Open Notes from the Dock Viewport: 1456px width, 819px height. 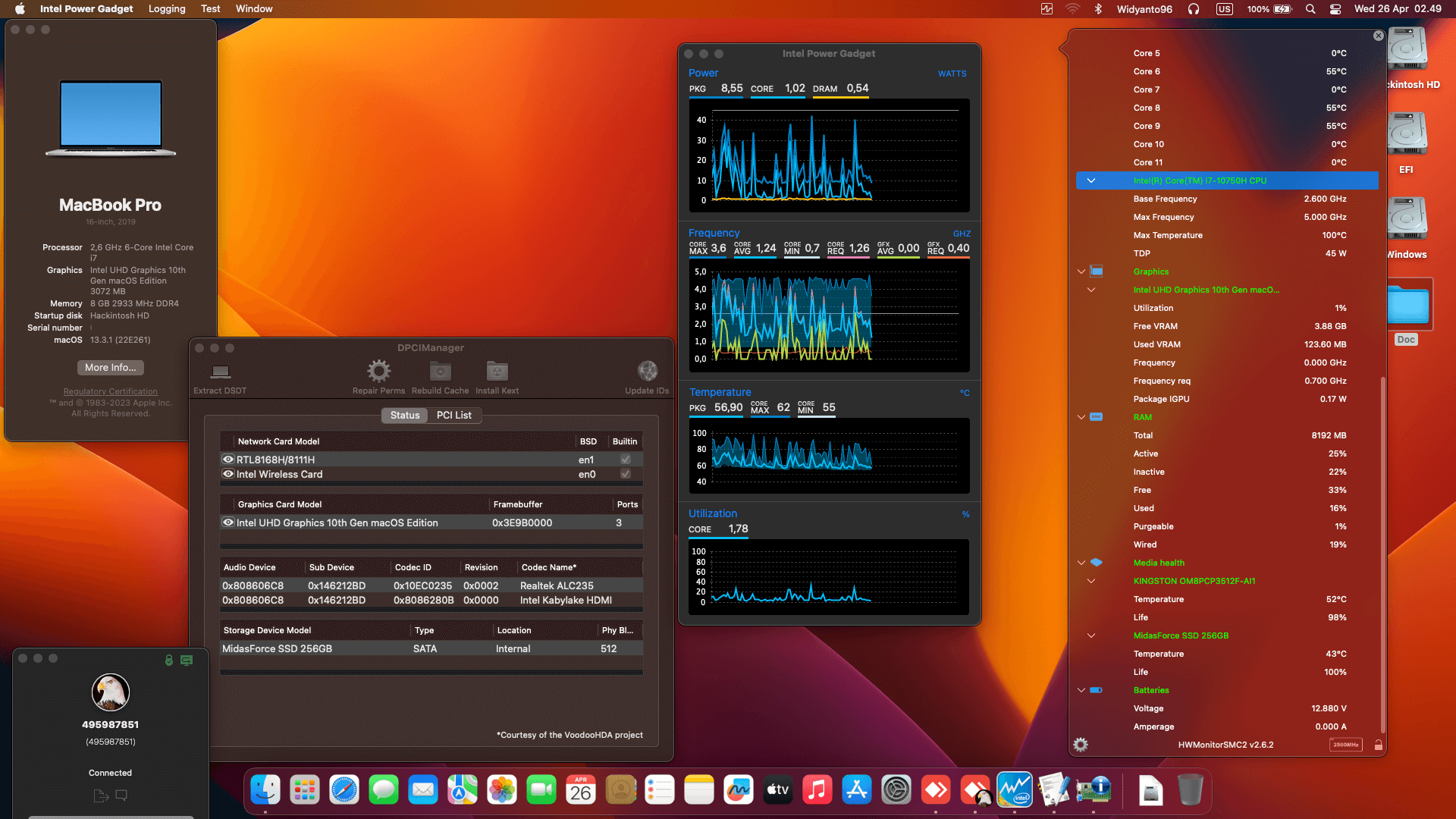click(x=699, y=790)
